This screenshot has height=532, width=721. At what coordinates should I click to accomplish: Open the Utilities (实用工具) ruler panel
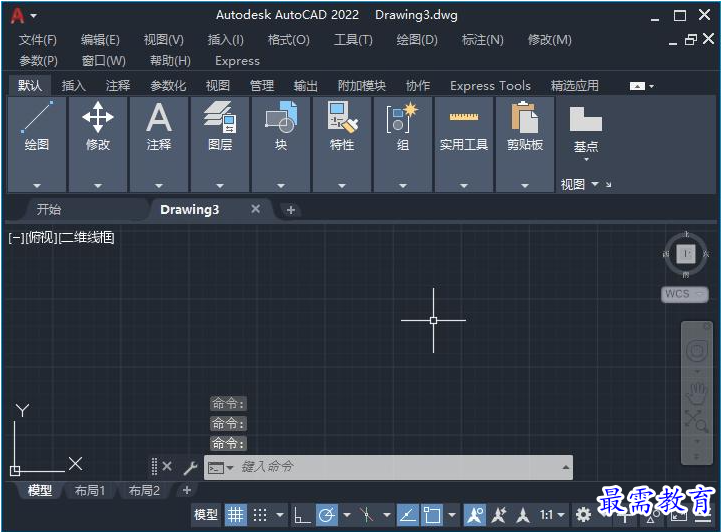[464, 143]
